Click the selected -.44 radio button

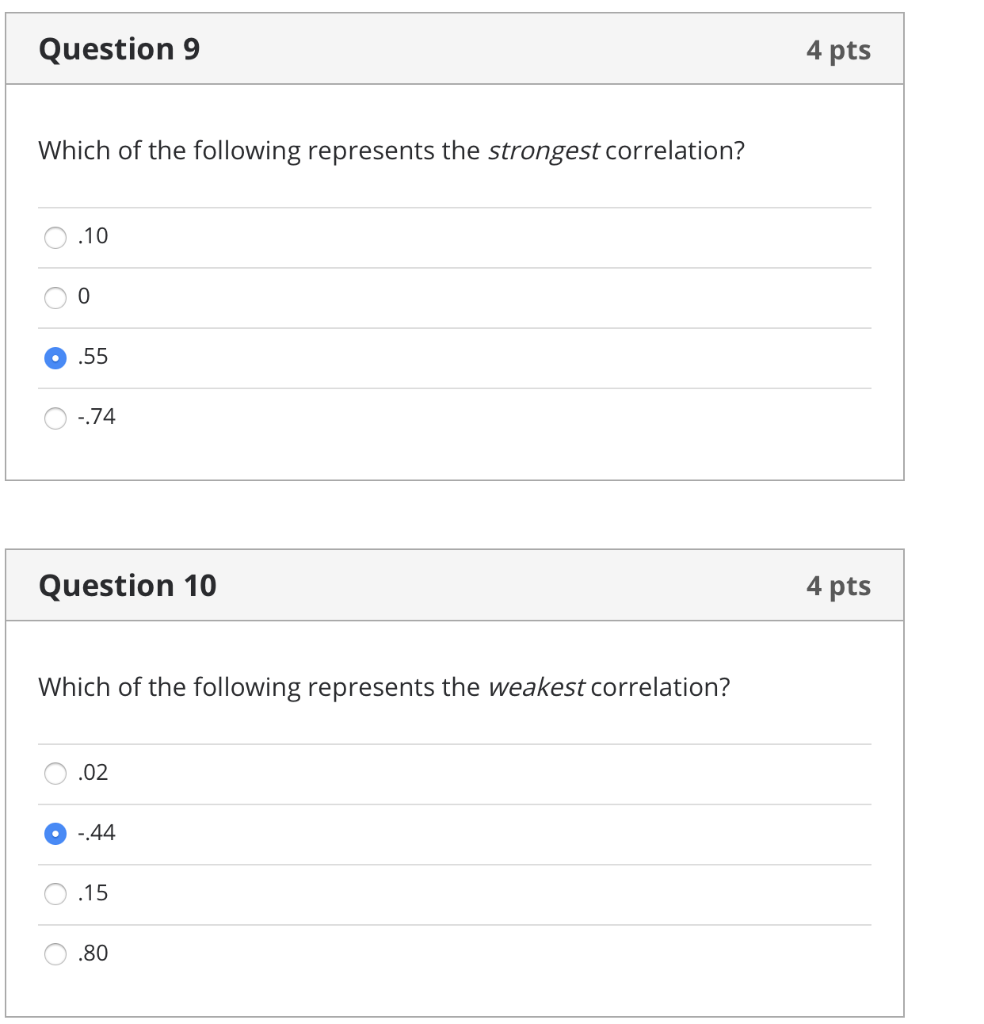(x=55, y=834)
